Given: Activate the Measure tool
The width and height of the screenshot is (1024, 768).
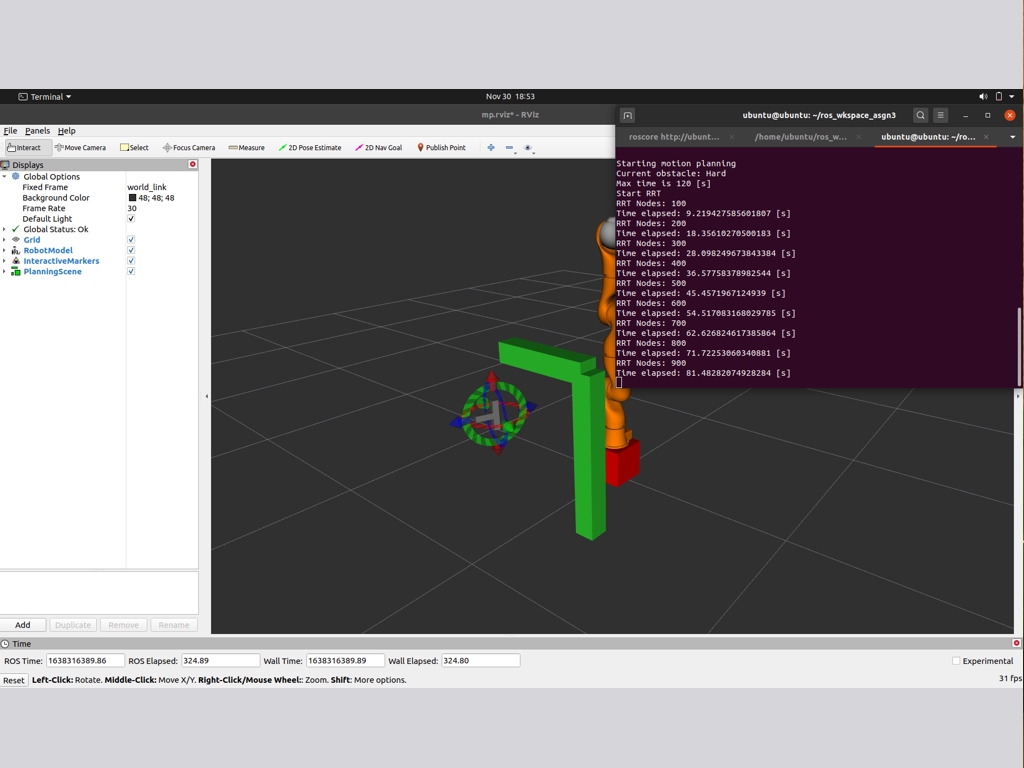Looking at the screenshot, I should pos(246,148).
